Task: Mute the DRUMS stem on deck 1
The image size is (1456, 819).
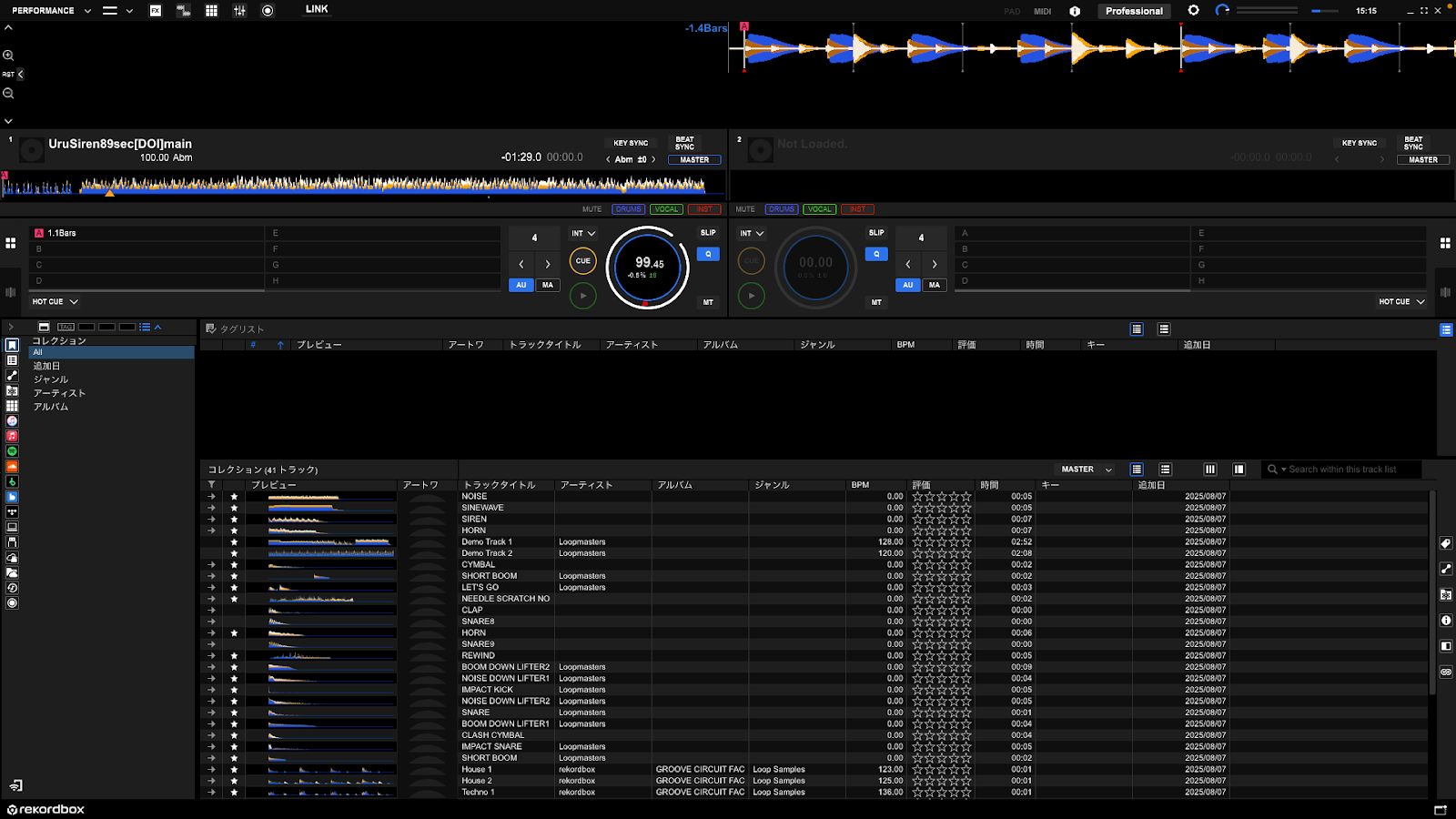Action: point(628,209)
